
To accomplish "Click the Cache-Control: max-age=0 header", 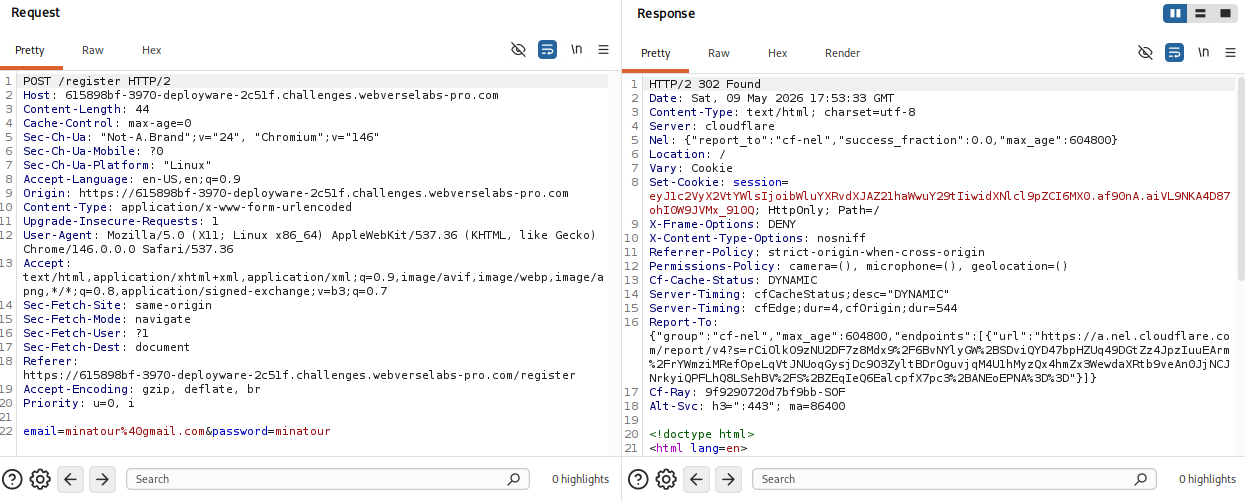I will click(x=107, y=123).
